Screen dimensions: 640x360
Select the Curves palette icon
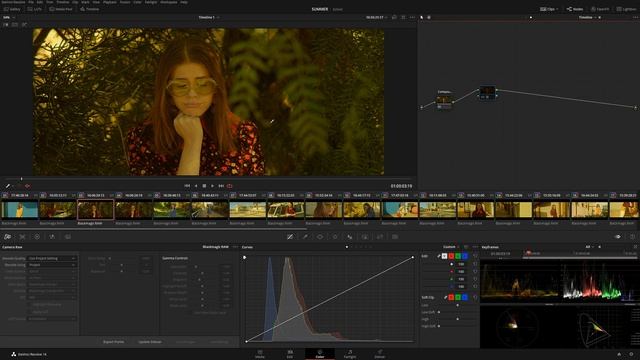tap(290, 237)
